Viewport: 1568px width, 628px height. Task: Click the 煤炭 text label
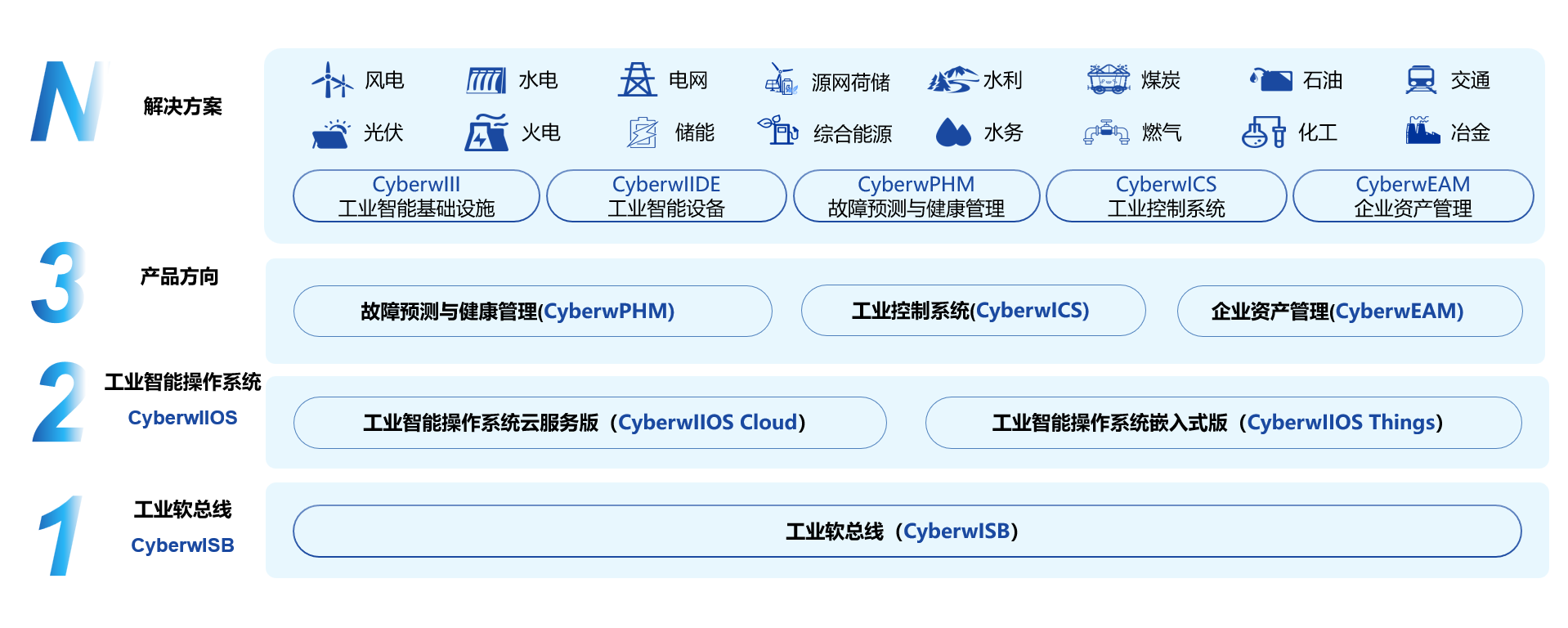click(x=1161, y=81)
